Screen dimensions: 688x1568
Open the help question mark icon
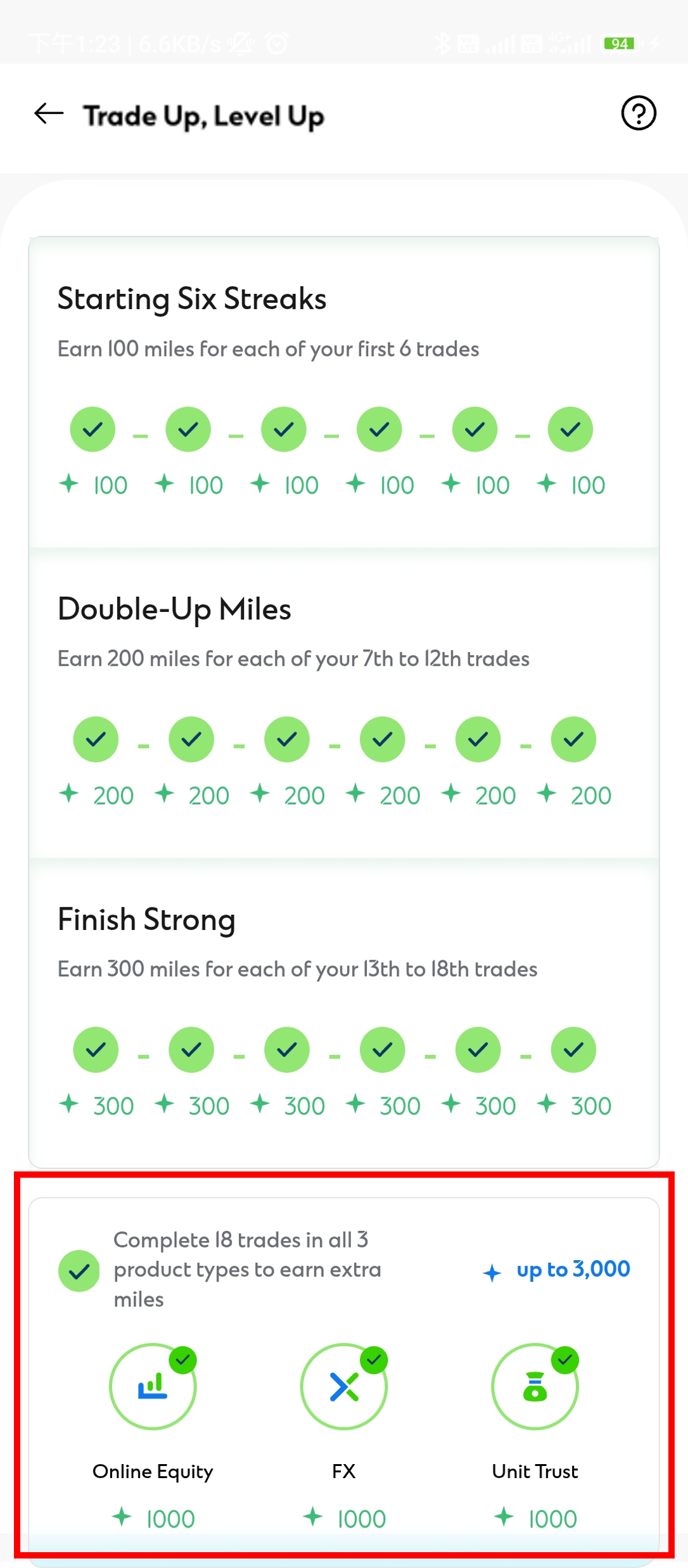(638, 113)
